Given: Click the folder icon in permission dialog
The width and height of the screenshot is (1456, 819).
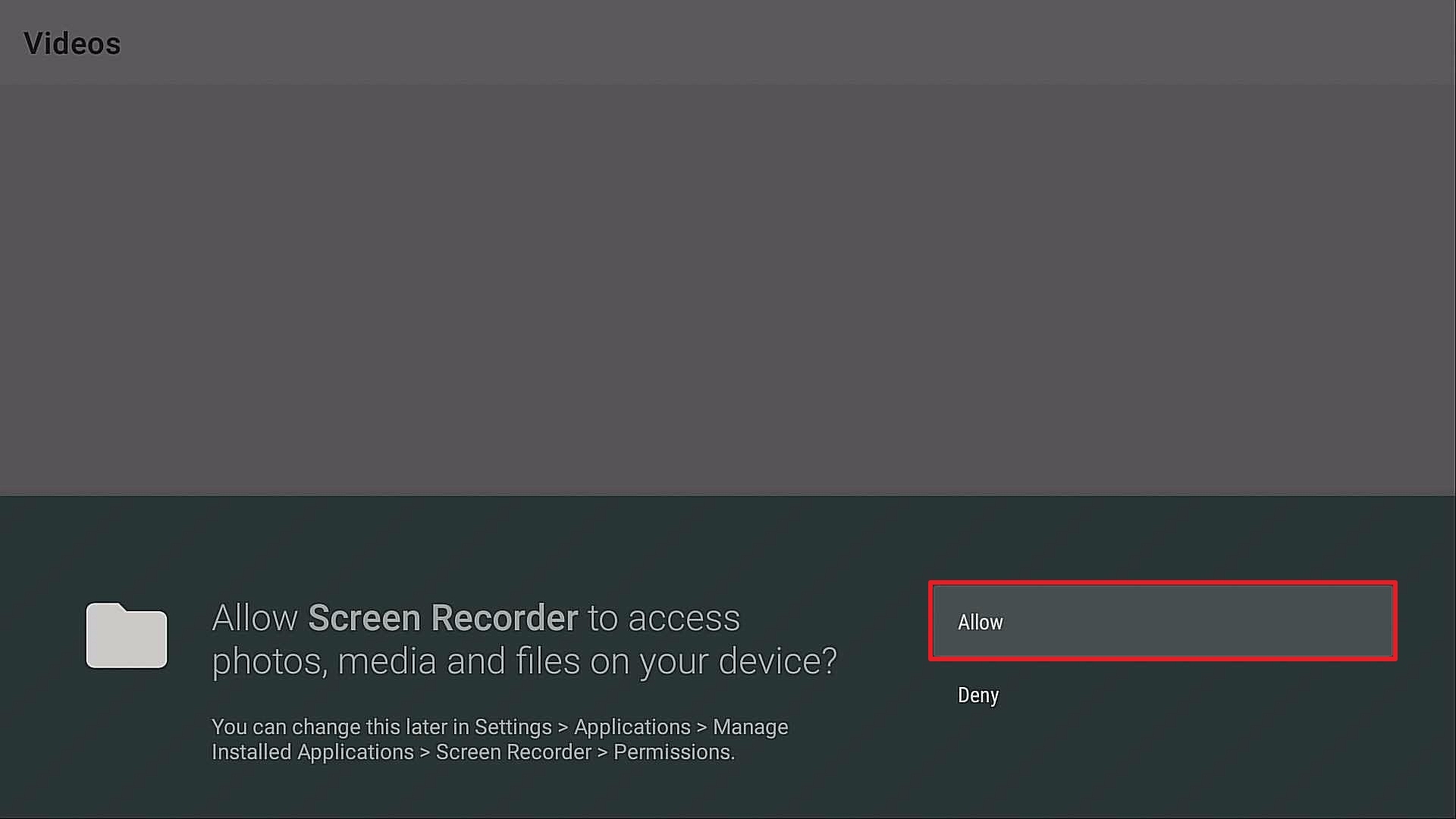Looking at the screenshot, I should tap(127, 635).
